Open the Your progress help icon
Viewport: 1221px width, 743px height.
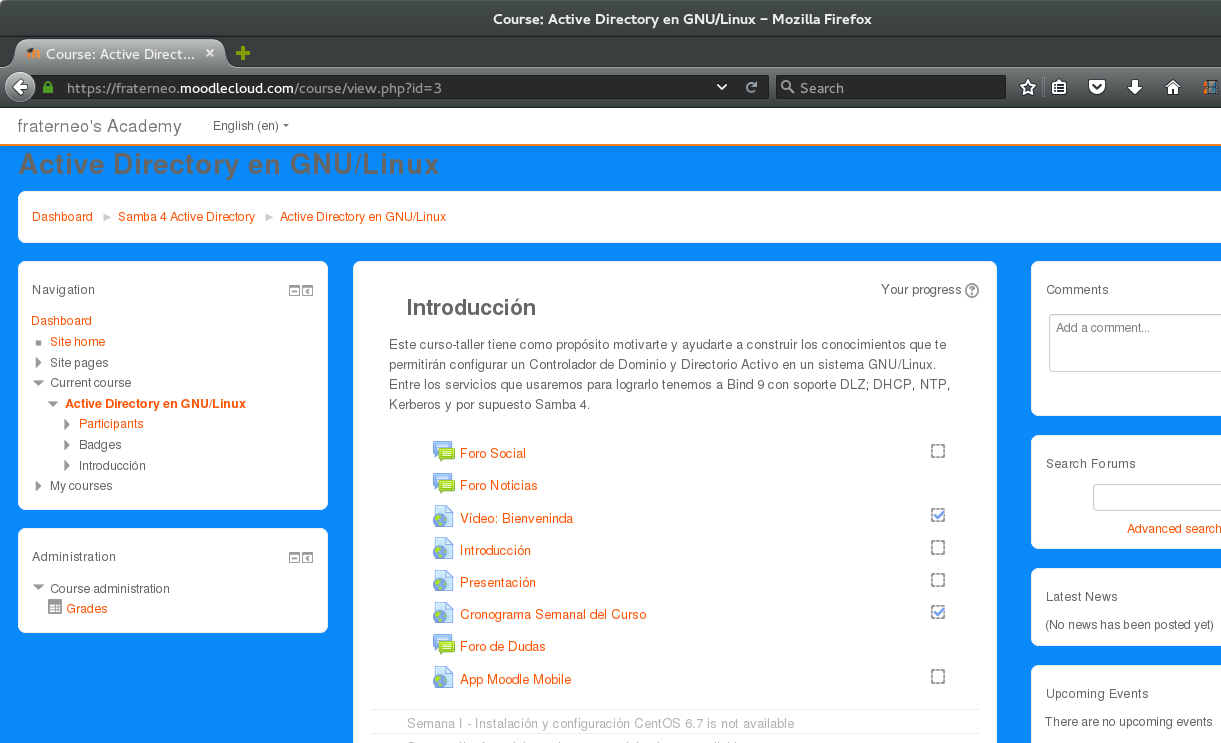[x=971, y=290]
